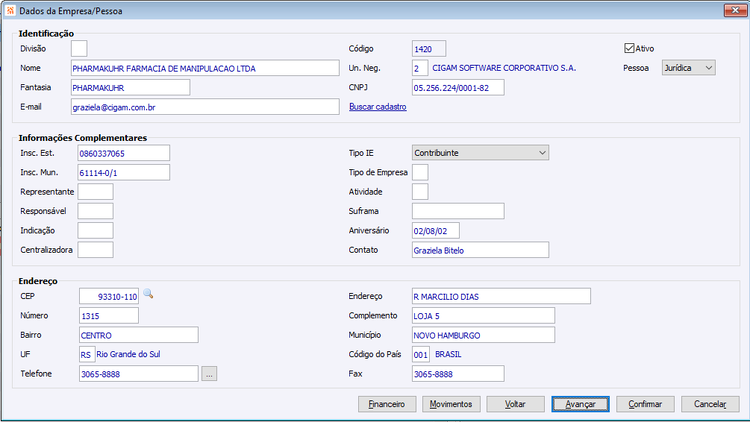This screenshot has width=750, height=422.
Task: Click the CEP search magnifier icon
Action: (148, 294)
